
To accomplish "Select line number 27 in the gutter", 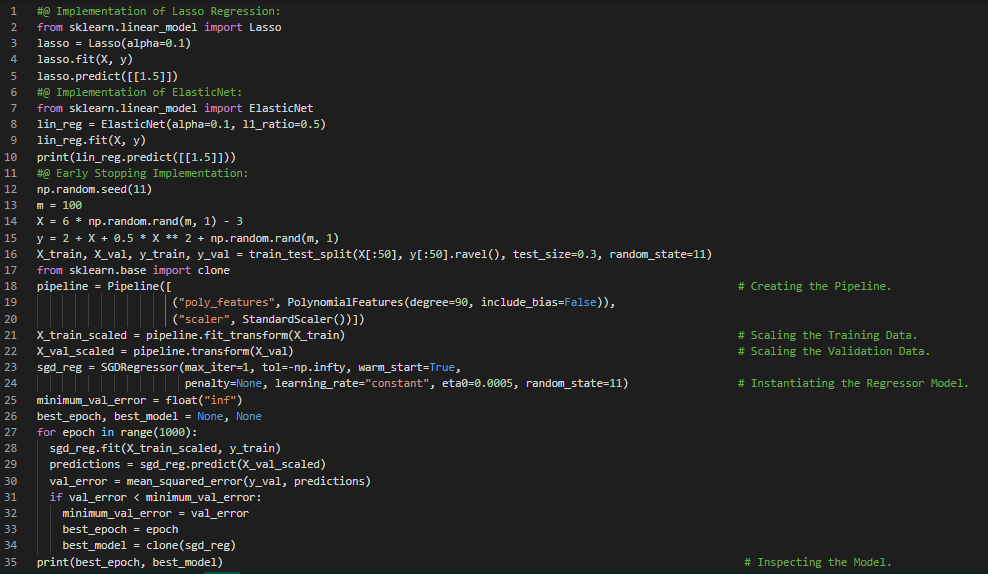I will click(11, 432).
